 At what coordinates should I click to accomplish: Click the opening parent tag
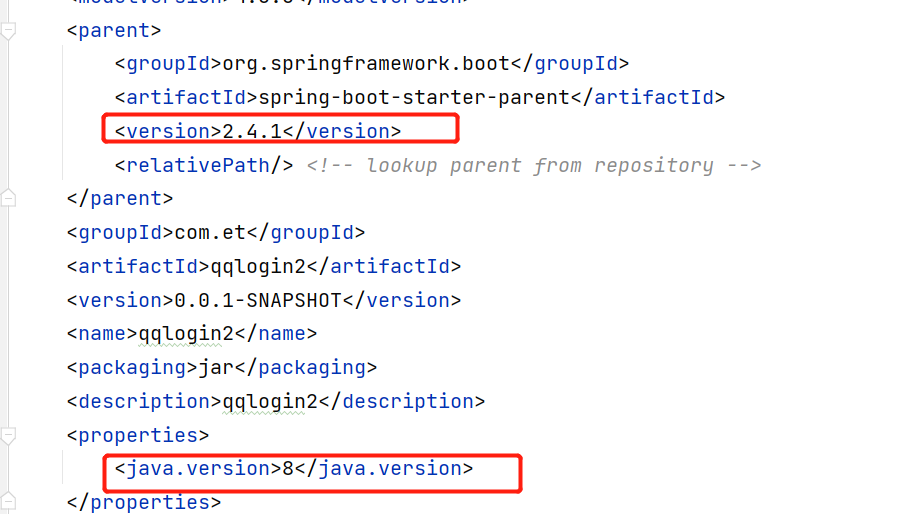pos(114,31)
